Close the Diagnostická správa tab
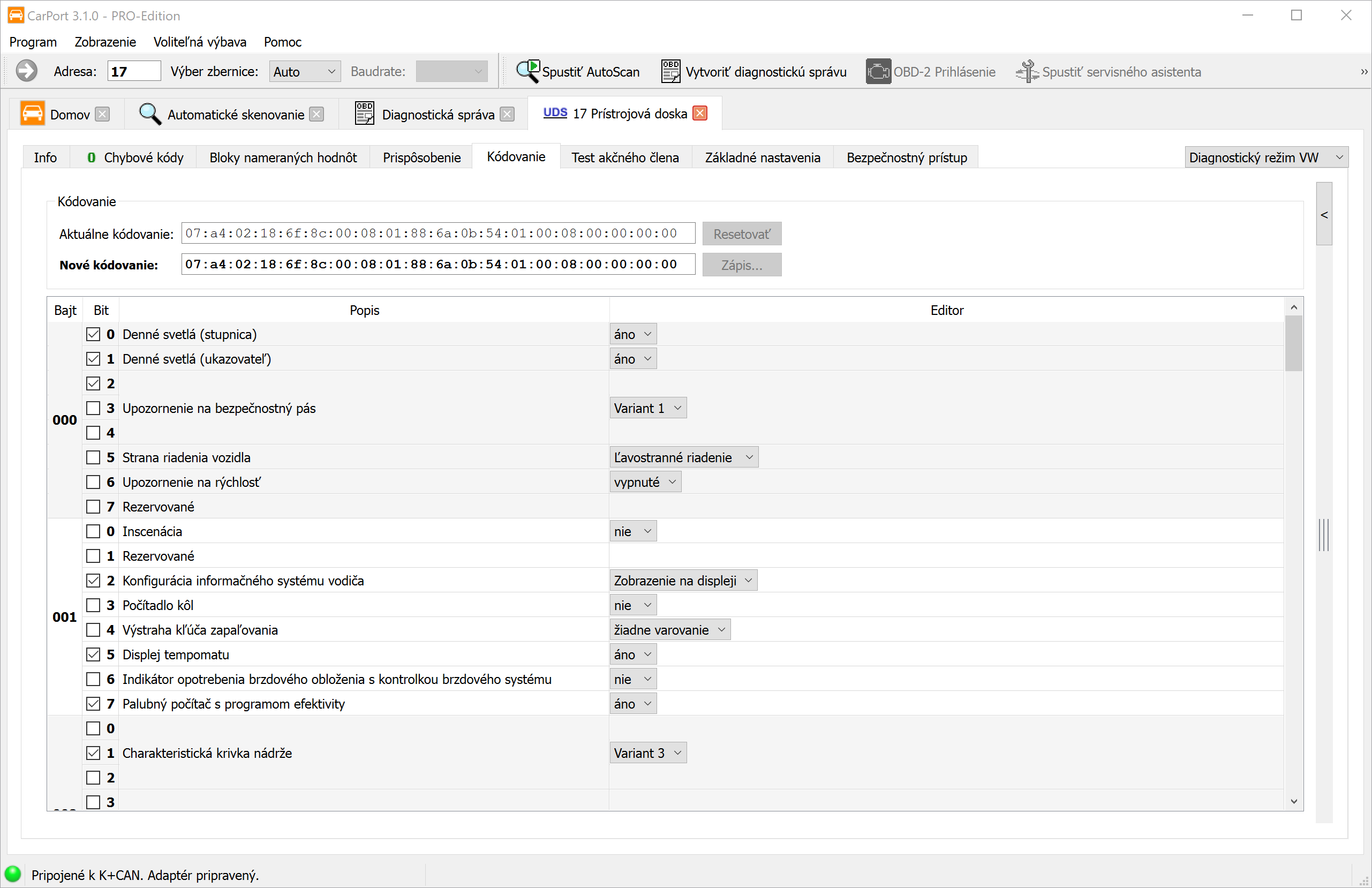Image resolution: width=1372 pixels, height=888 pixels. click(x=507, y=114)
